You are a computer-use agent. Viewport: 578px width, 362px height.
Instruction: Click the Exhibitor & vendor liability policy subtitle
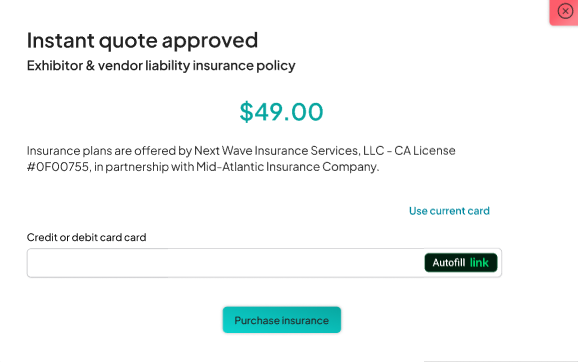[161, 66]
